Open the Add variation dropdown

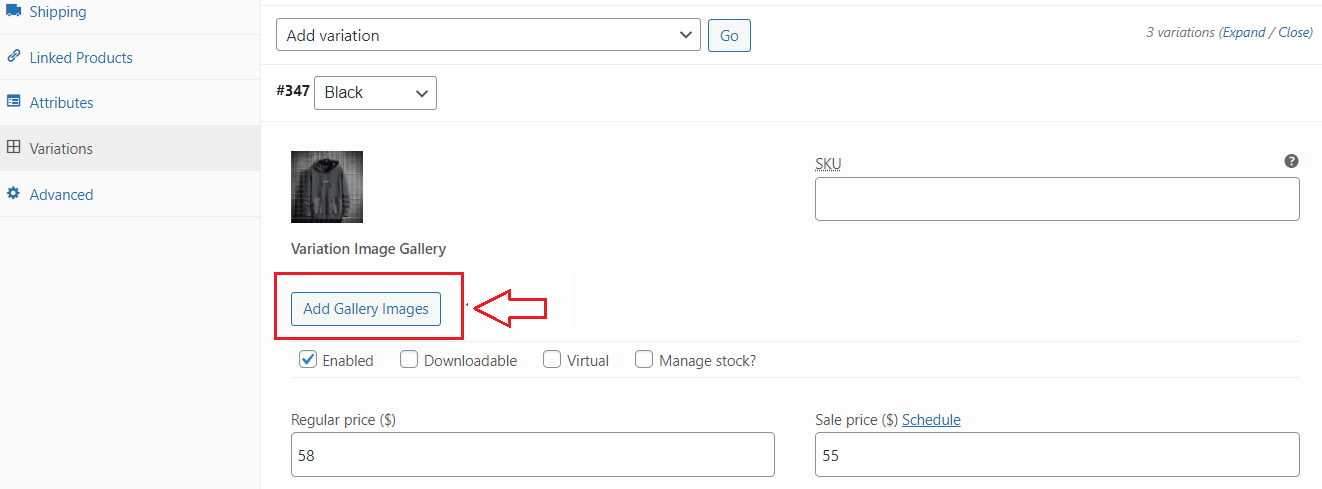[x=488, y=35]
